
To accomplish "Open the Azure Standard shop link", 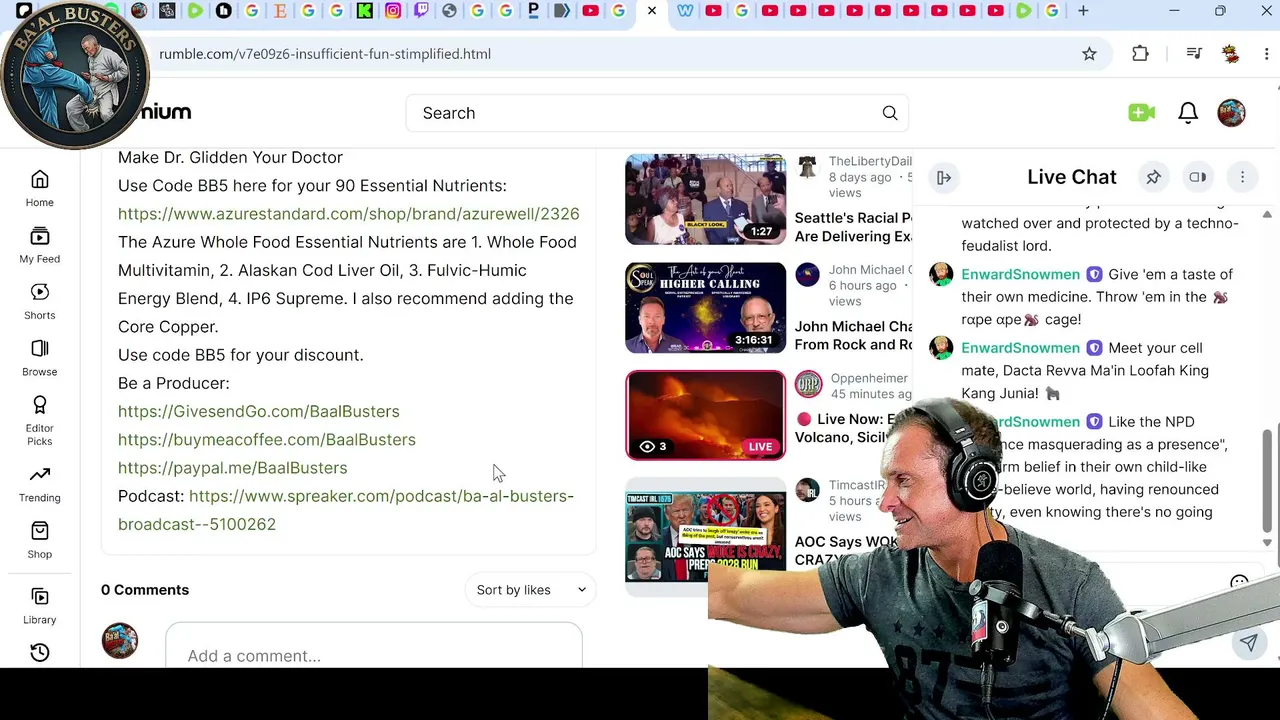I will pyautogui.click(x=348, y=214).
